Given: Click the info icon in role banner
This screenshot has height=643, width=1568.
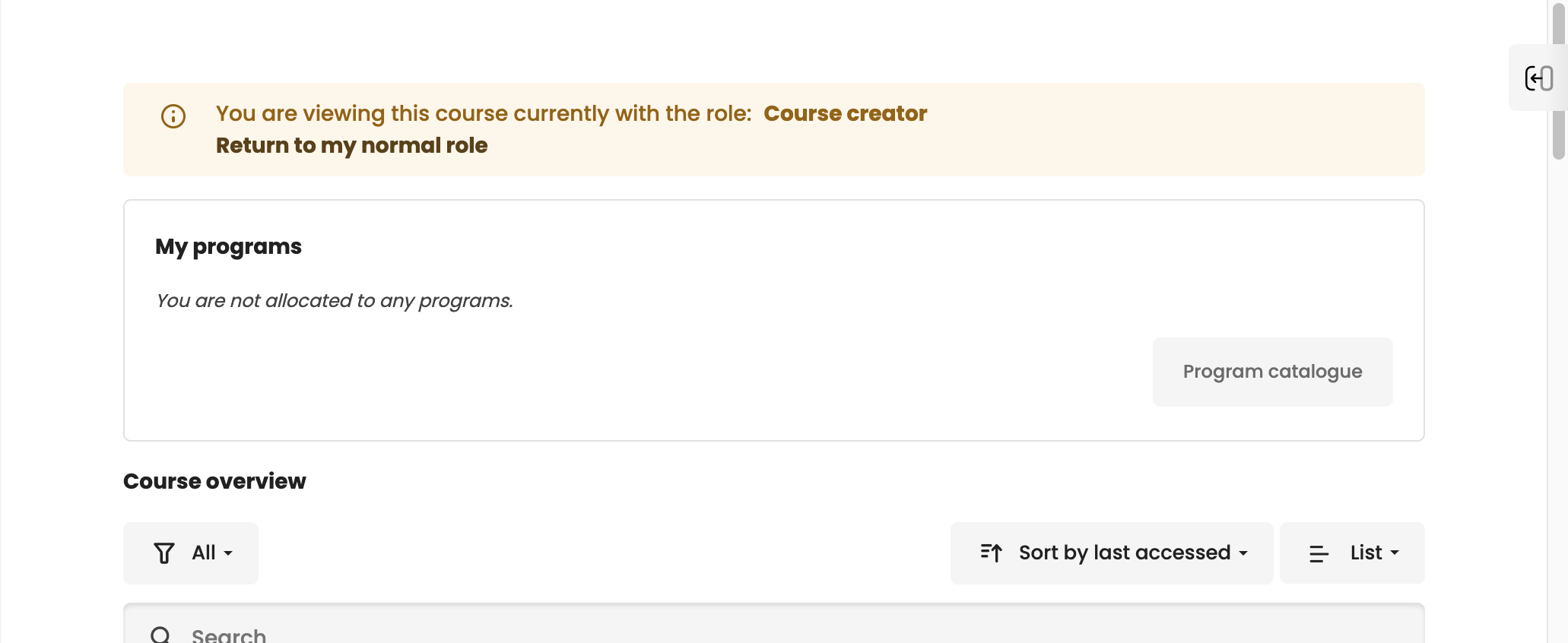Looking at the screenshot, I should pyautogui.click(x=173, y=116).
